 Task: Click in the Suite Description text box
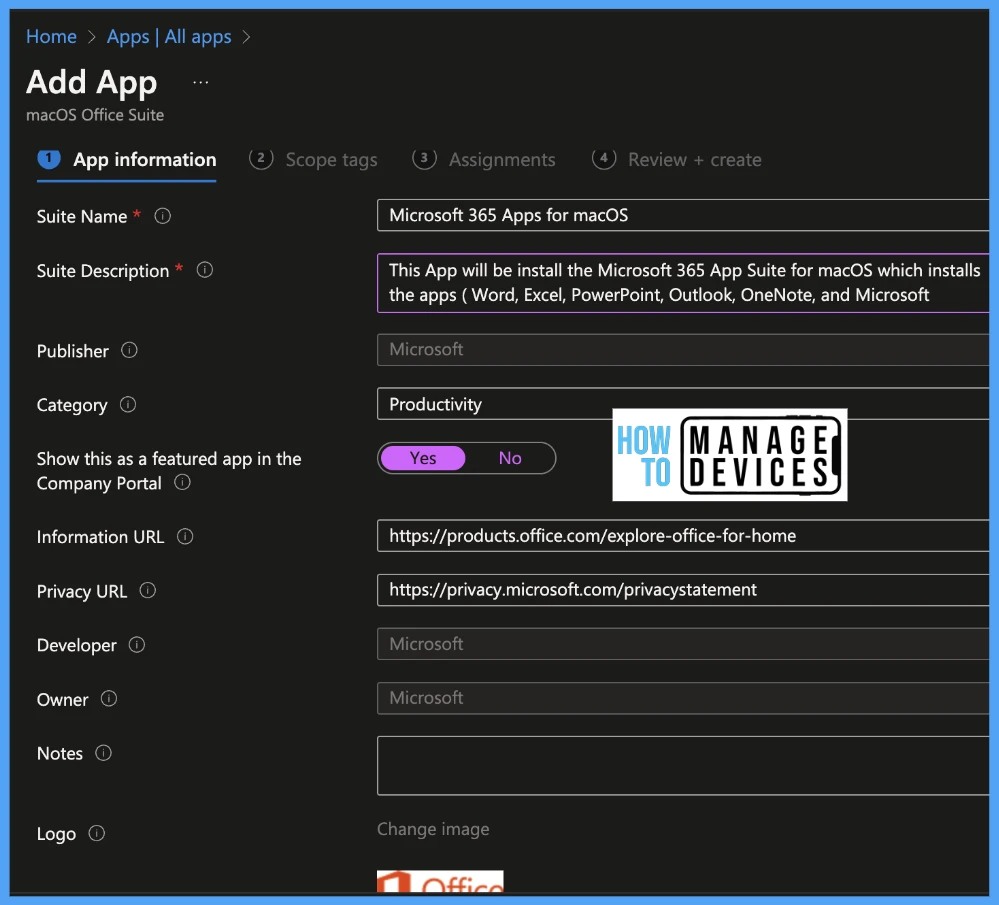683,283
